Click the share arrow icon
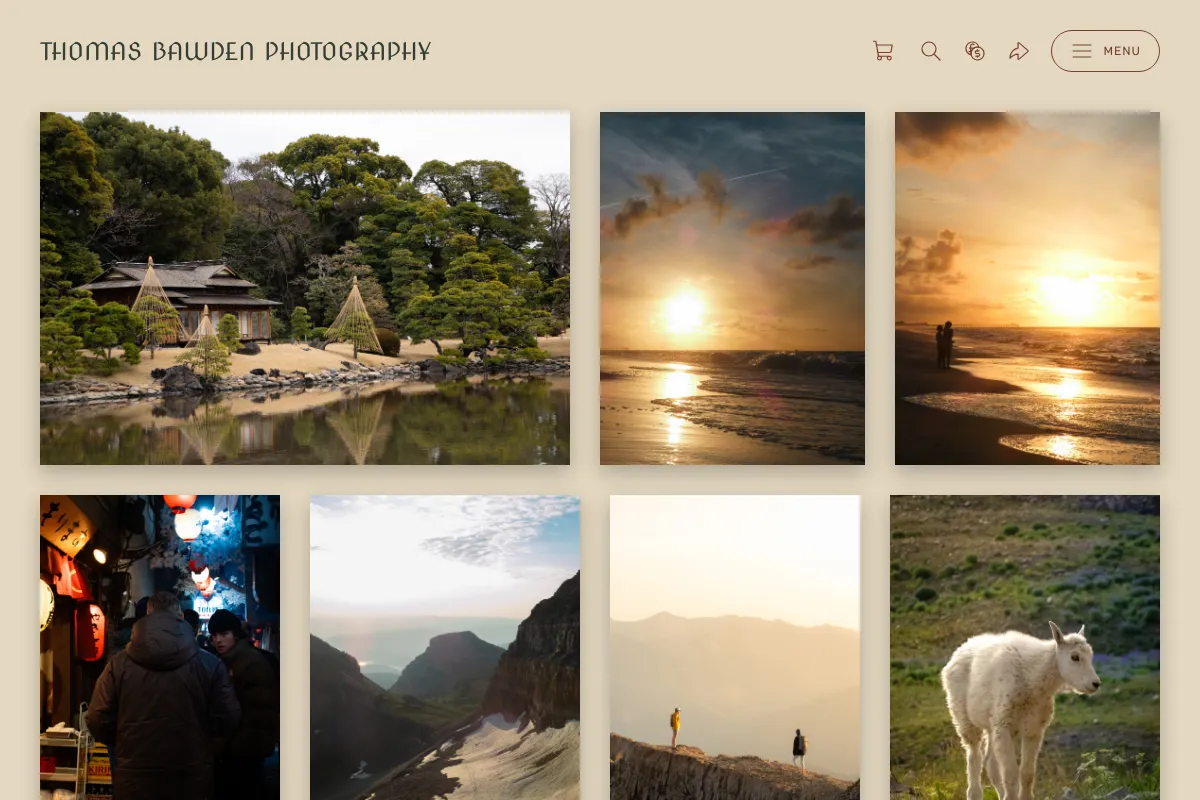The height and width of the screenshot is (800, 1200). 1019,51
